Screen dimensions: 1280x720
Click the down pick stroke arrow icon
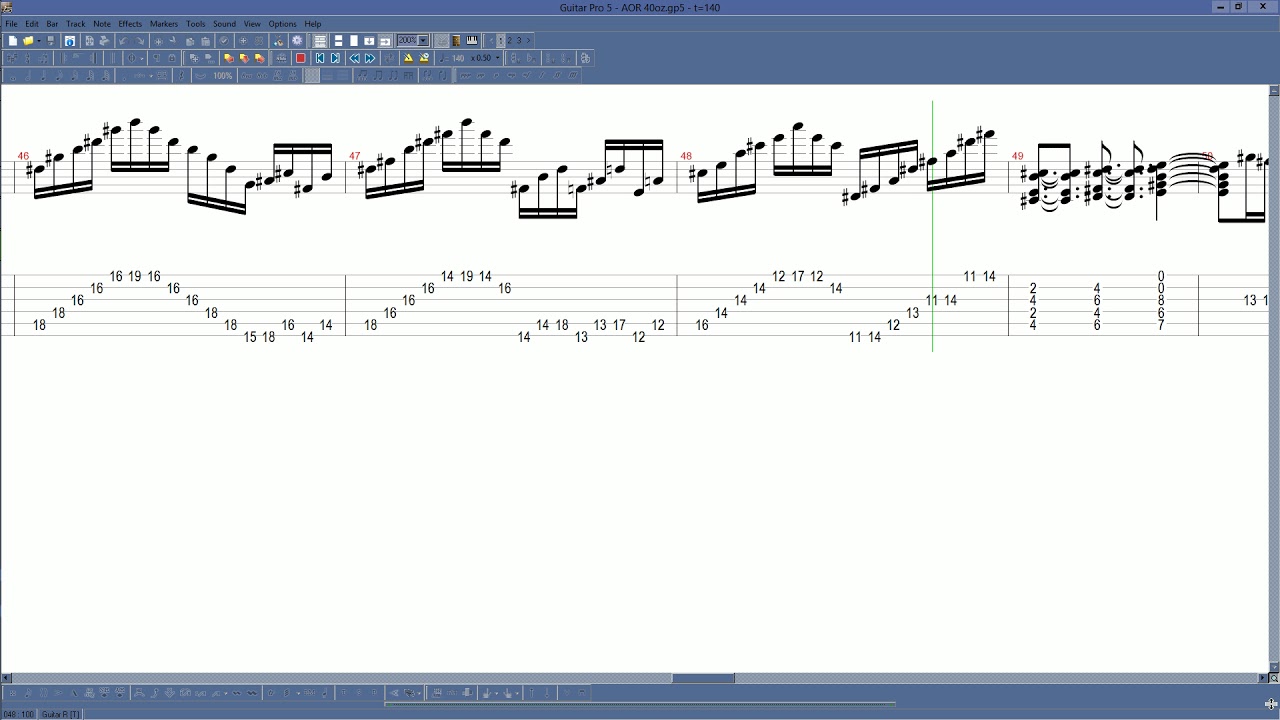click(547, 692)
